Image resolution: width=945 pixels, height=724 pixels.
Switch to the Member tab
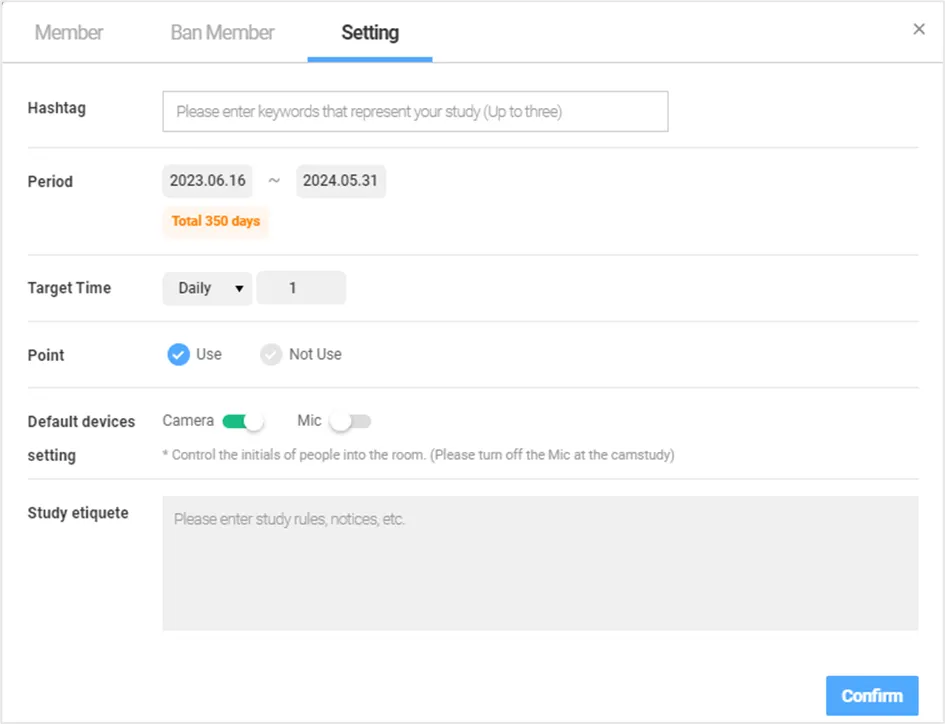click(x=69, y=32)
